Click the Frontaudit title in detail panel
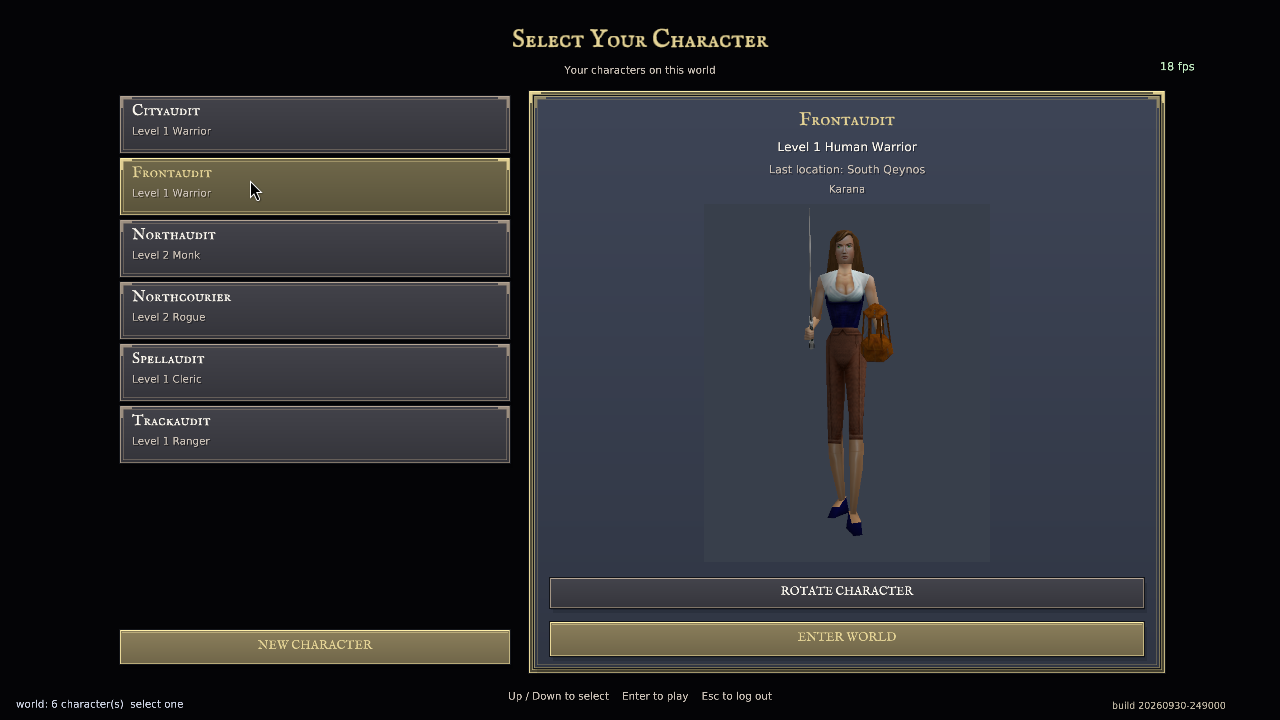Viewport: 1280px width, 720px height. [x=847, y=120]
